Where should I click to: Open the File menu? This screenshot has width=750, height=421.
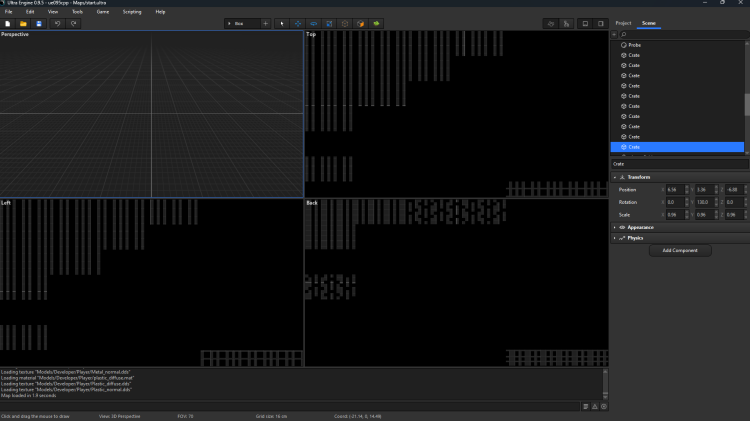(x=9, y=12)
